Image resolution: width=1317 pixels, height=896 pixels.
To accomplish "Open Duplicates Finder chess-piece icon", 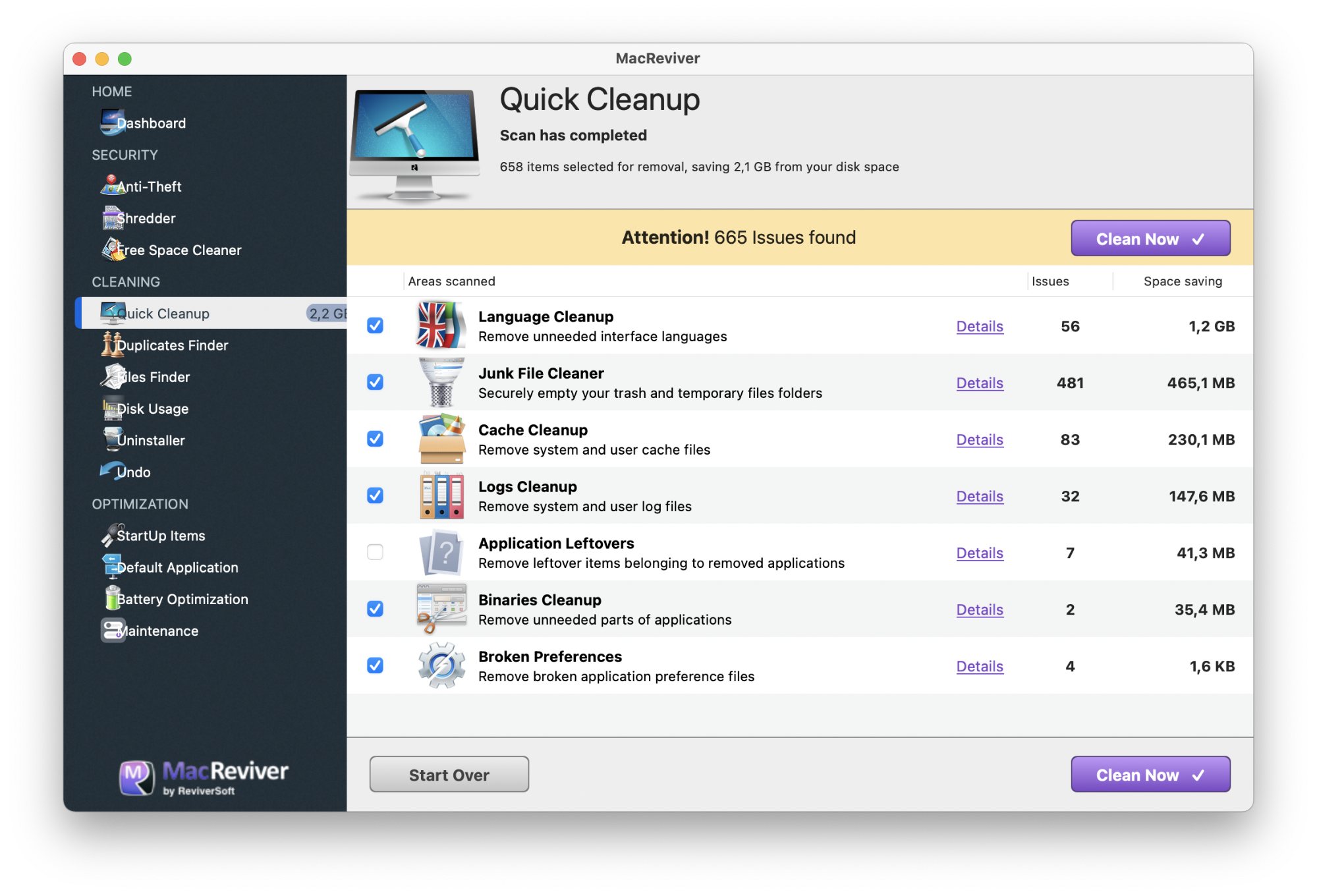I will 113,345.
